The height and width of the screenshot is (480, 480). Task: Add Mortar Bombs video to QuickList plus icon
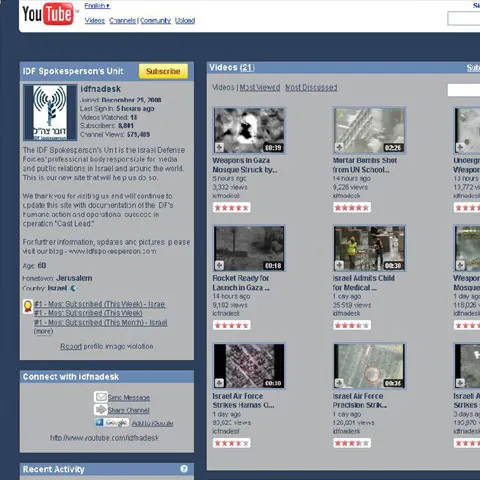[339, 147]
